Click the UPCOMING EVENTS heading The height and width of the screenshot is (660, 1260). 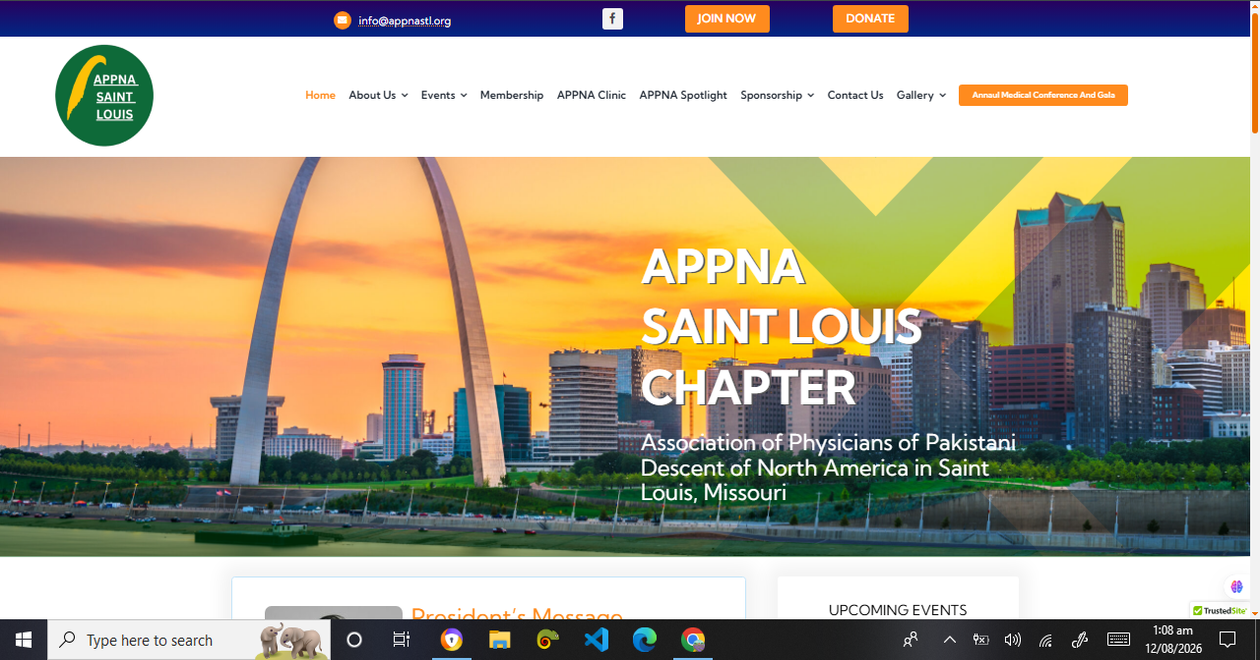[x=898, y=610]
